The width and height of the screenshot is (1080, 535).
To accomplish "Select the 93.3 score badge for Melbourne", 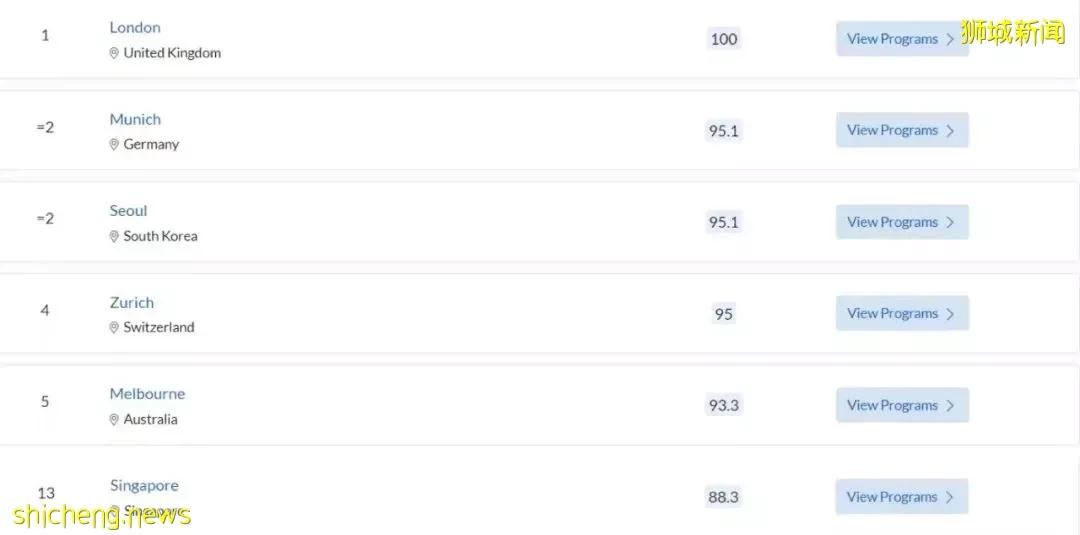I will [x=724, y=406].
